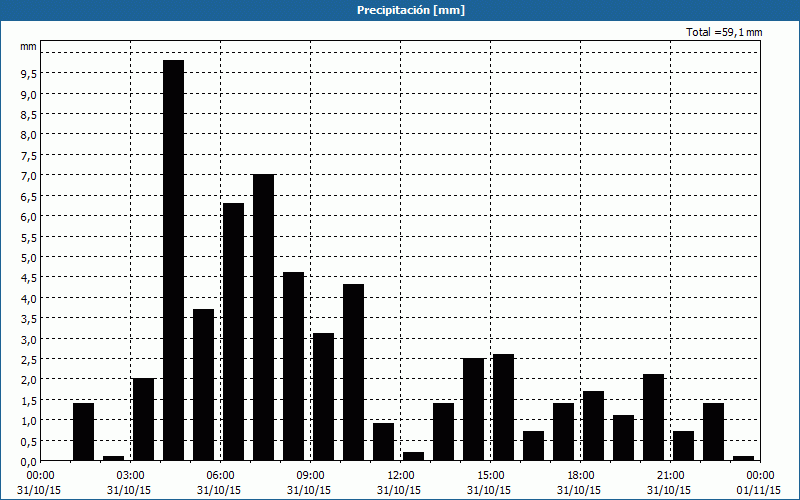Select the 2,5 y-axis value
The image size is (800, 500).
[29, 360]
